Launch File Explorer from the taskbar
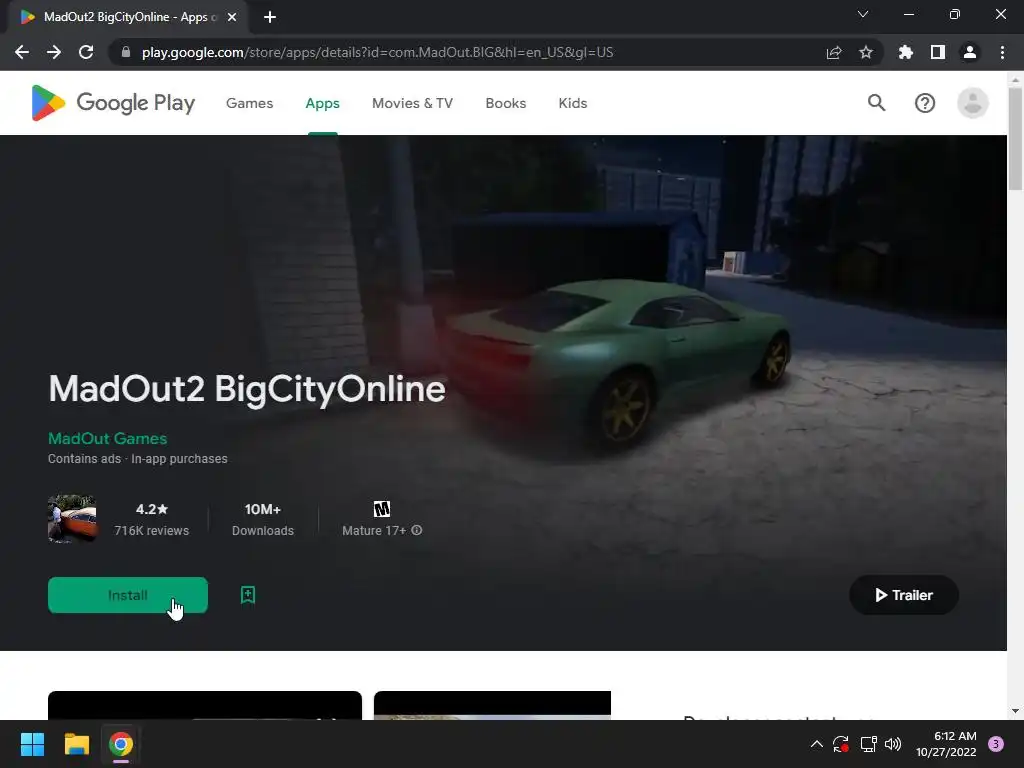Image resolution: width=1024 pixels, height=768 pixels. (76, 744)
